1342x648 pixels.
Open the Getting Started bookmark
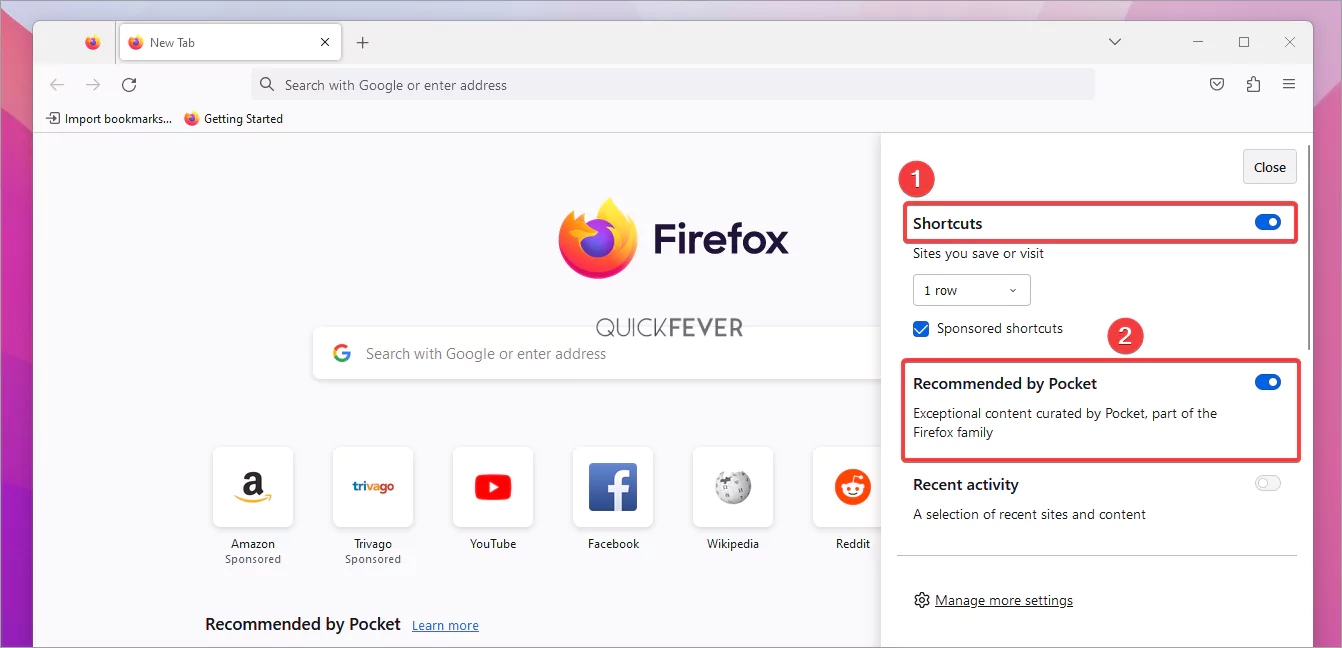pos(234,119)
